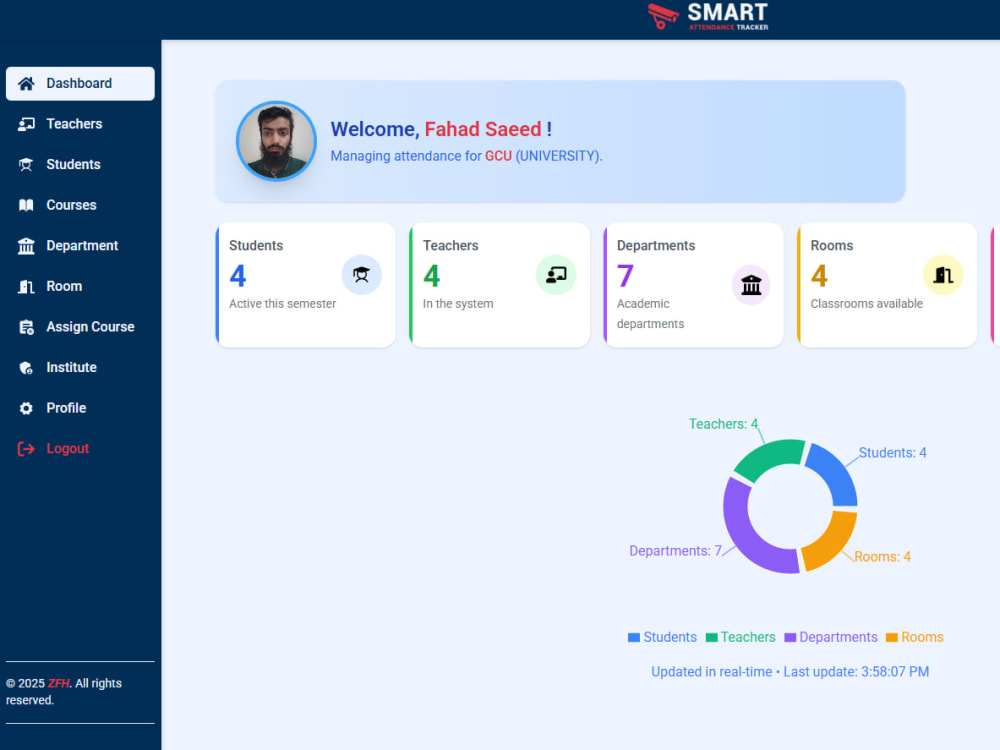The width and height of the screenshot is (1000, 750).
Task: Click the red ZFH copyright text
Action: (59, 684)
